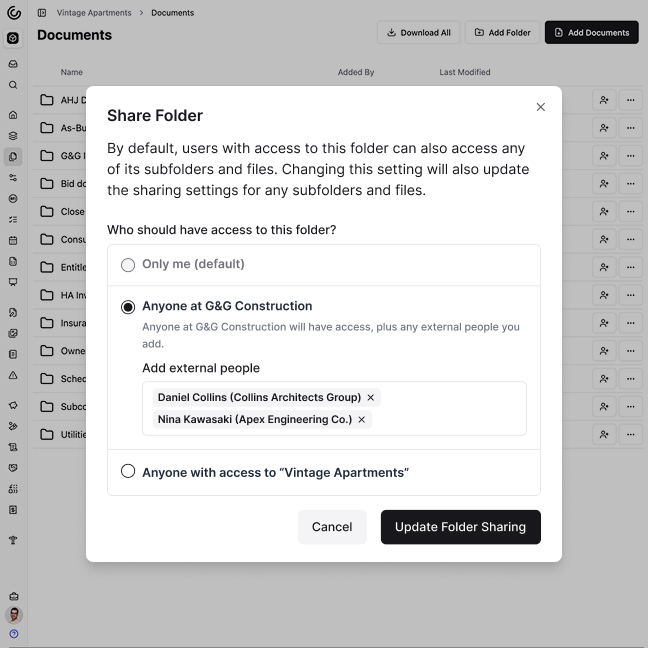The height and width of the screenshot is (648, 648).
Task: Click the Add Folder button
Action: tap(502, 33)
